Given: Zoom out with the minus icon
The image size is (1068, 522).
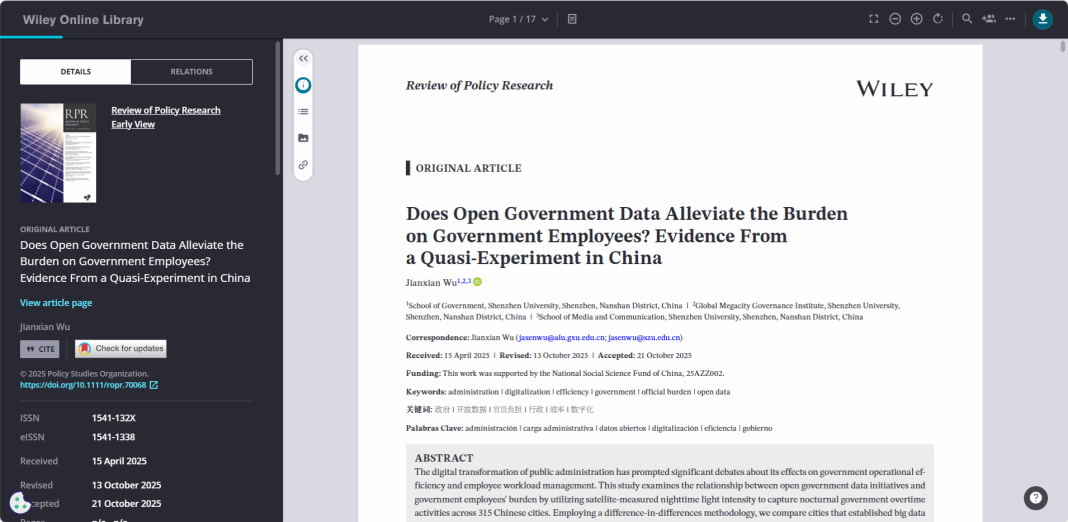Looking at the screenshot, I should 895,19.
